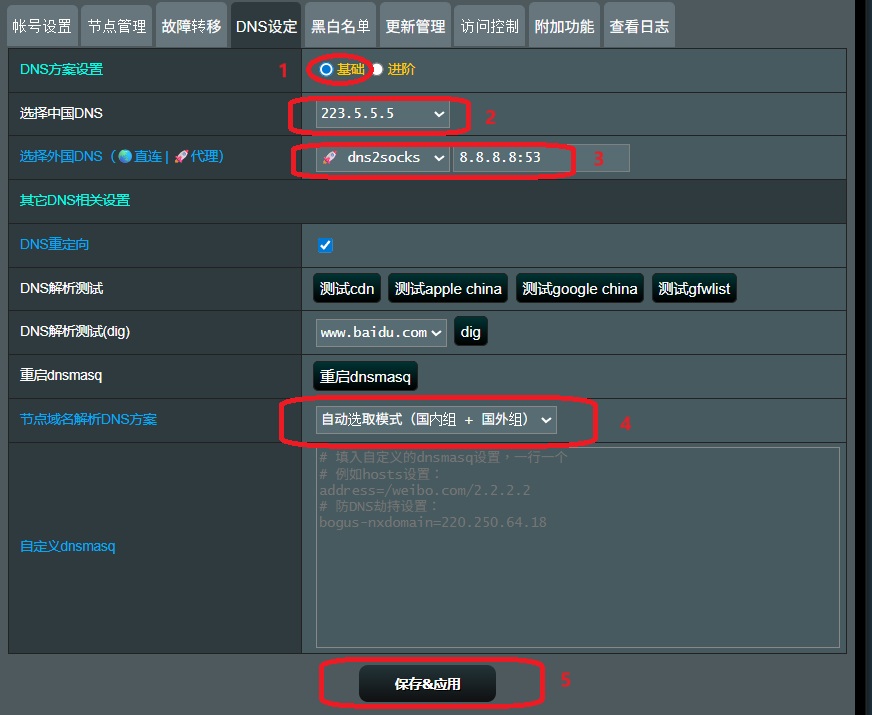Image resolution: width=872 pixels, height=715 pixels.
Task: Open the www.baidu.com dig domain dropdown
Action: tap(381, 332)
